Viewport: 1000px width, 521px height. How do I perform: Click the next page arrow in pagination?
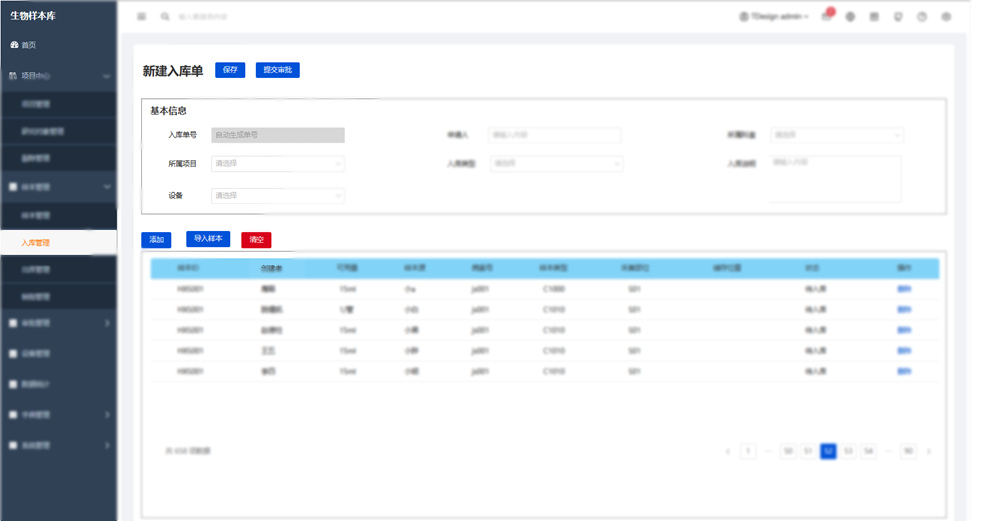929,452
